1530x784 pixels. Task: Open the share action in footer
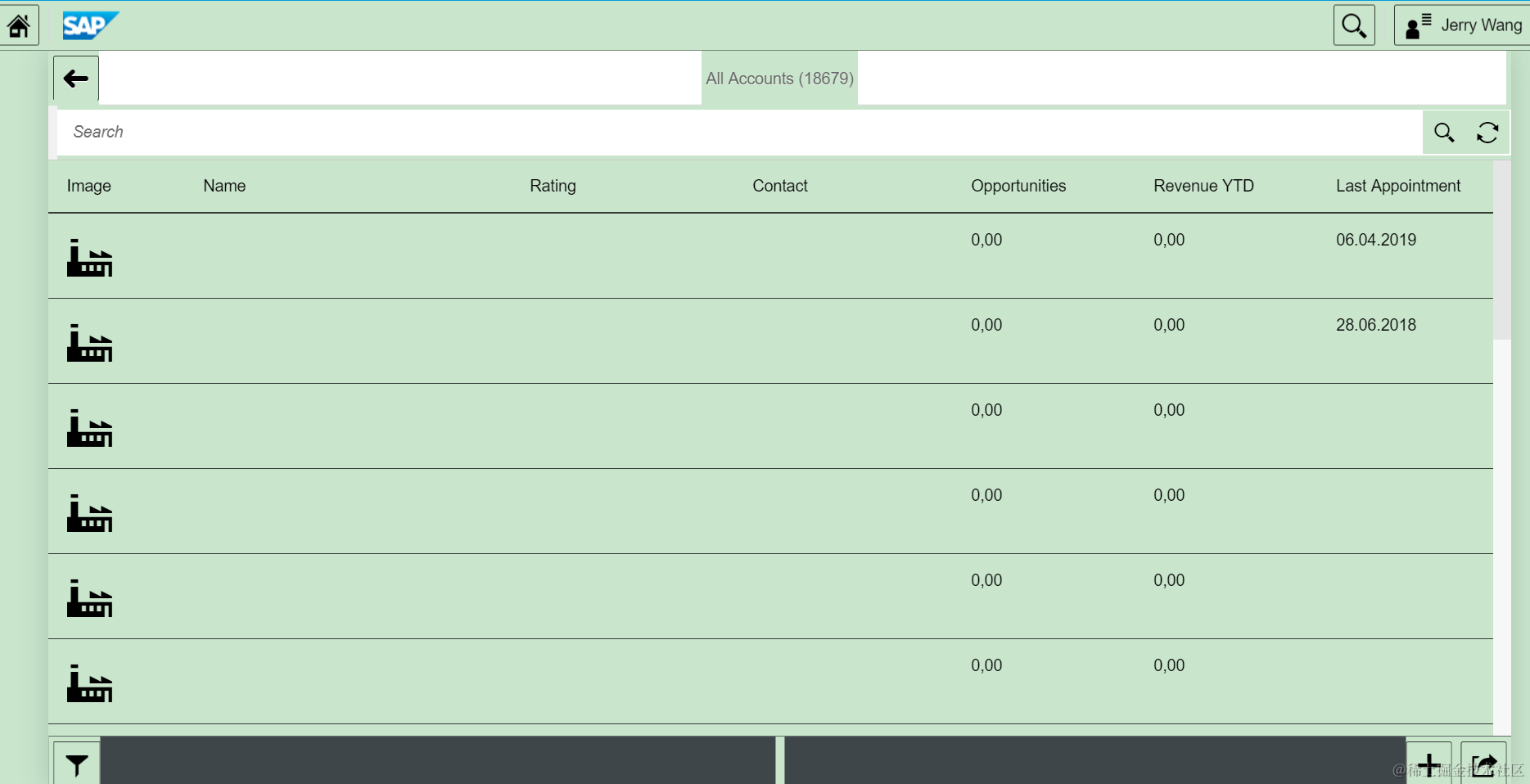(1483, 764)
